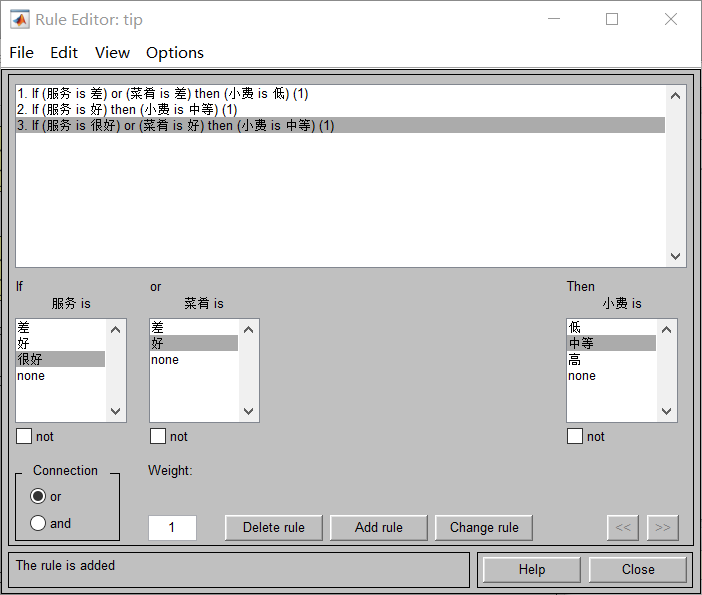Click down arrow of 服务 list scrollbar
The width and height of the screenshot is (702, 595).
coord(116,411)
